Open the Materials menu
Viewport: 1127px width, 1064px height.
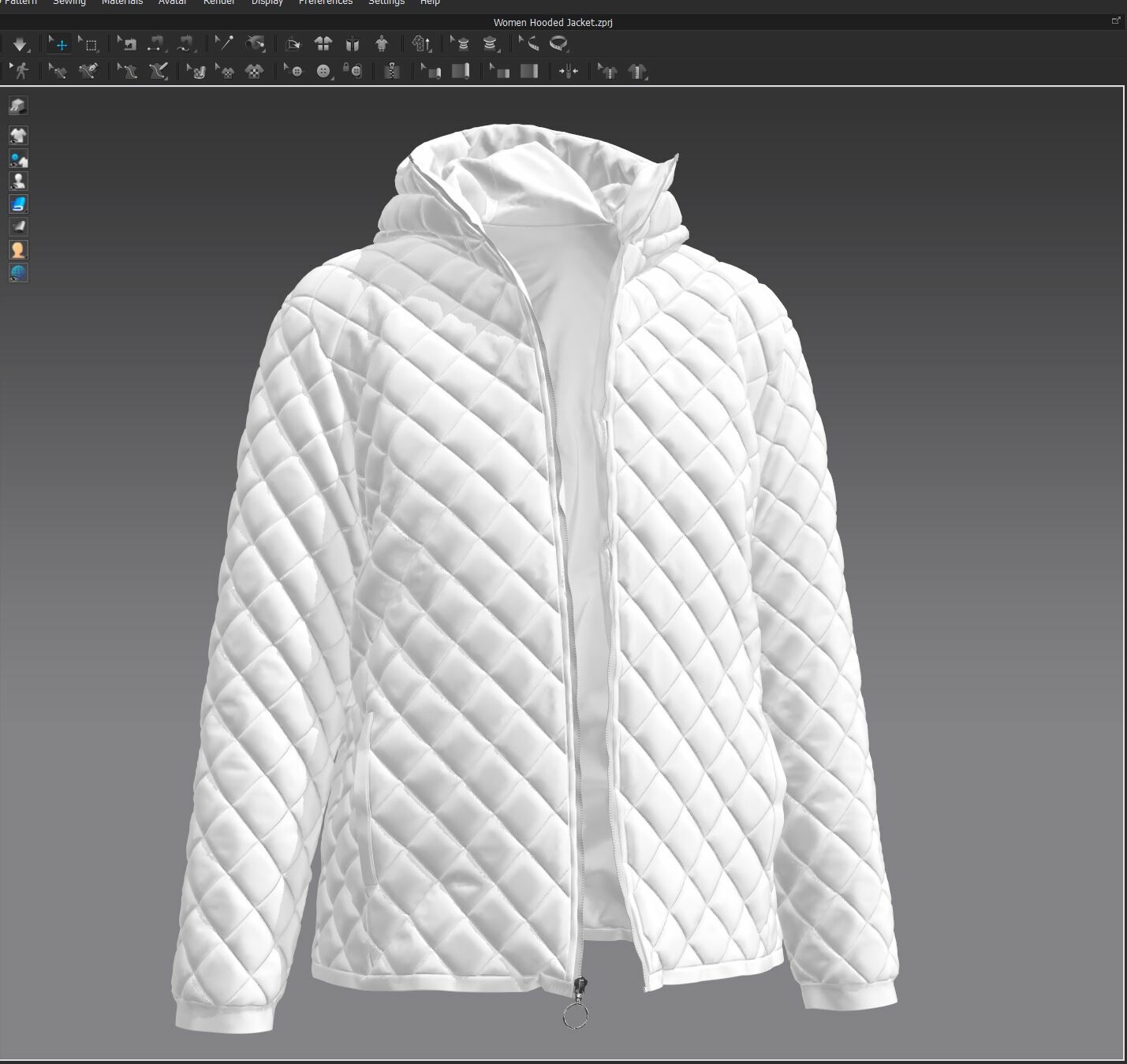pos(121,3)
